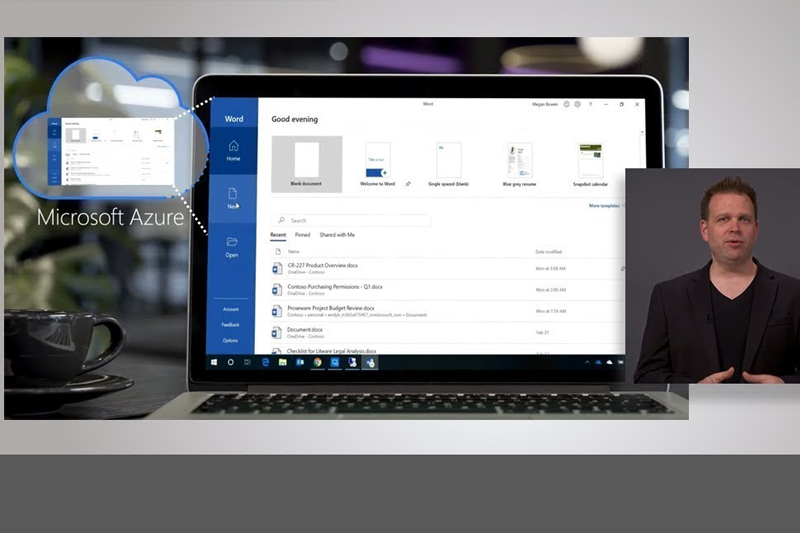Open Outlook from the taskbar

tap(299, 362)
